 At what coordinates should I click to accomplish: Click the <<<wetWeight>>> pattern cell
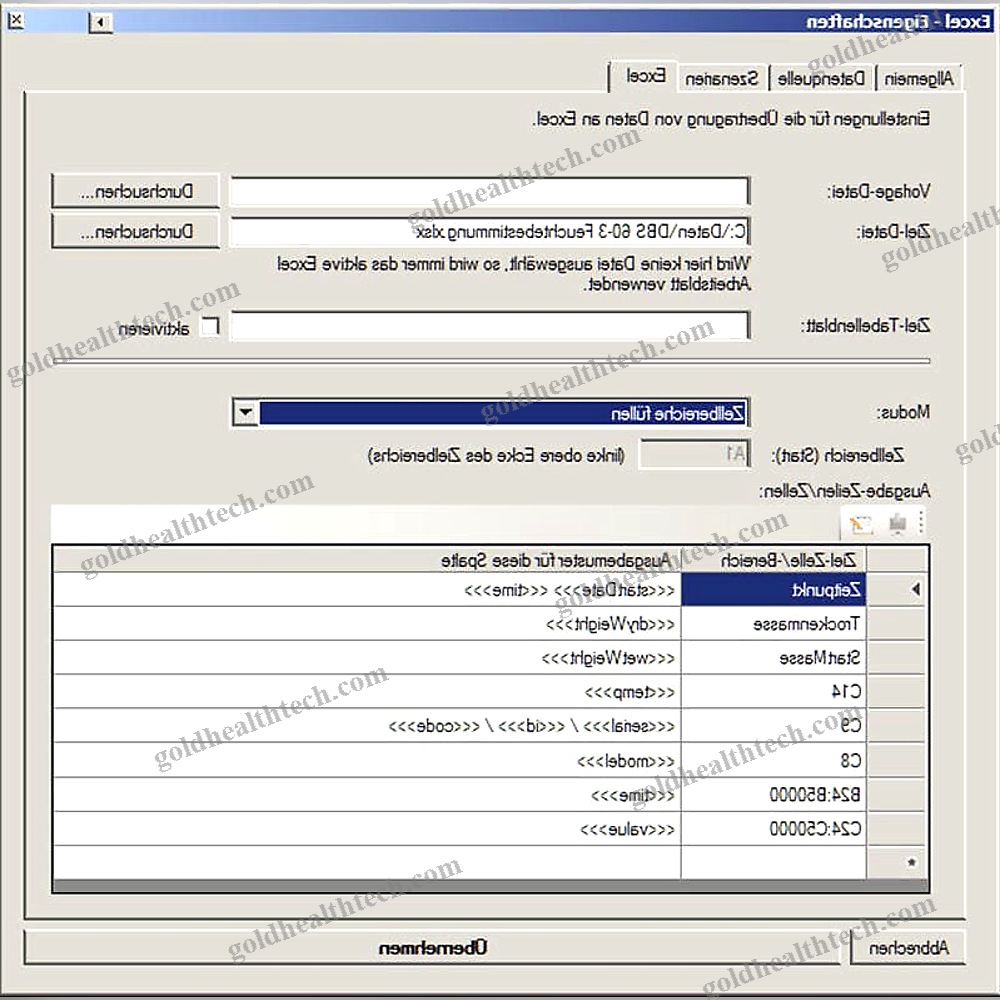click(367, 658)
